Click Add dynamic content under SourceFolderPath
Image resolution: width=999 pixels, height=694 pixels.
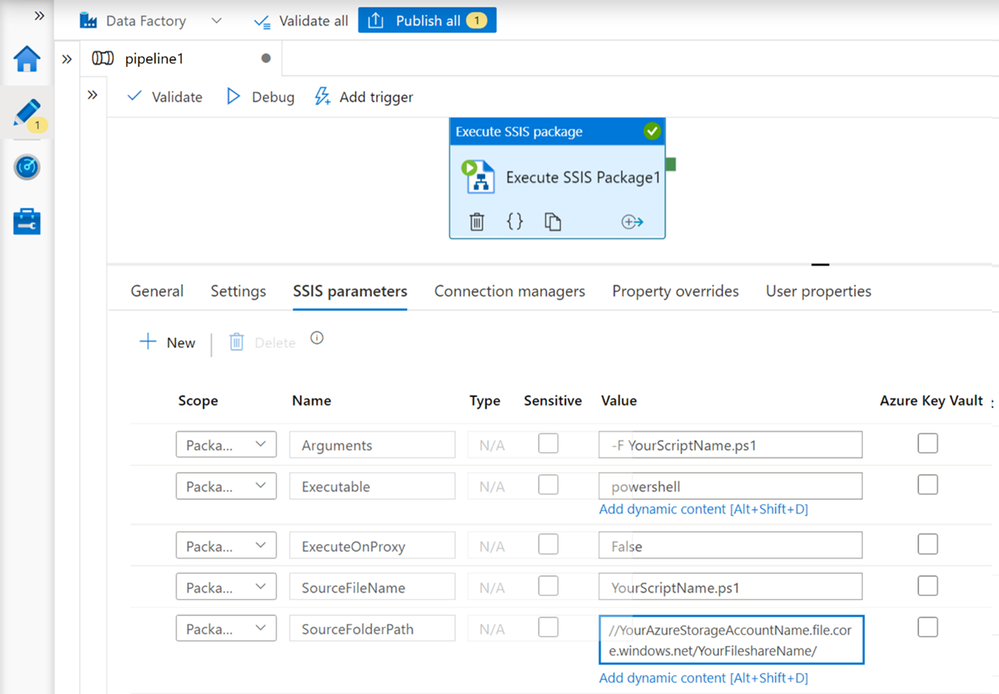pyautogui.click(x=703, y=678)
